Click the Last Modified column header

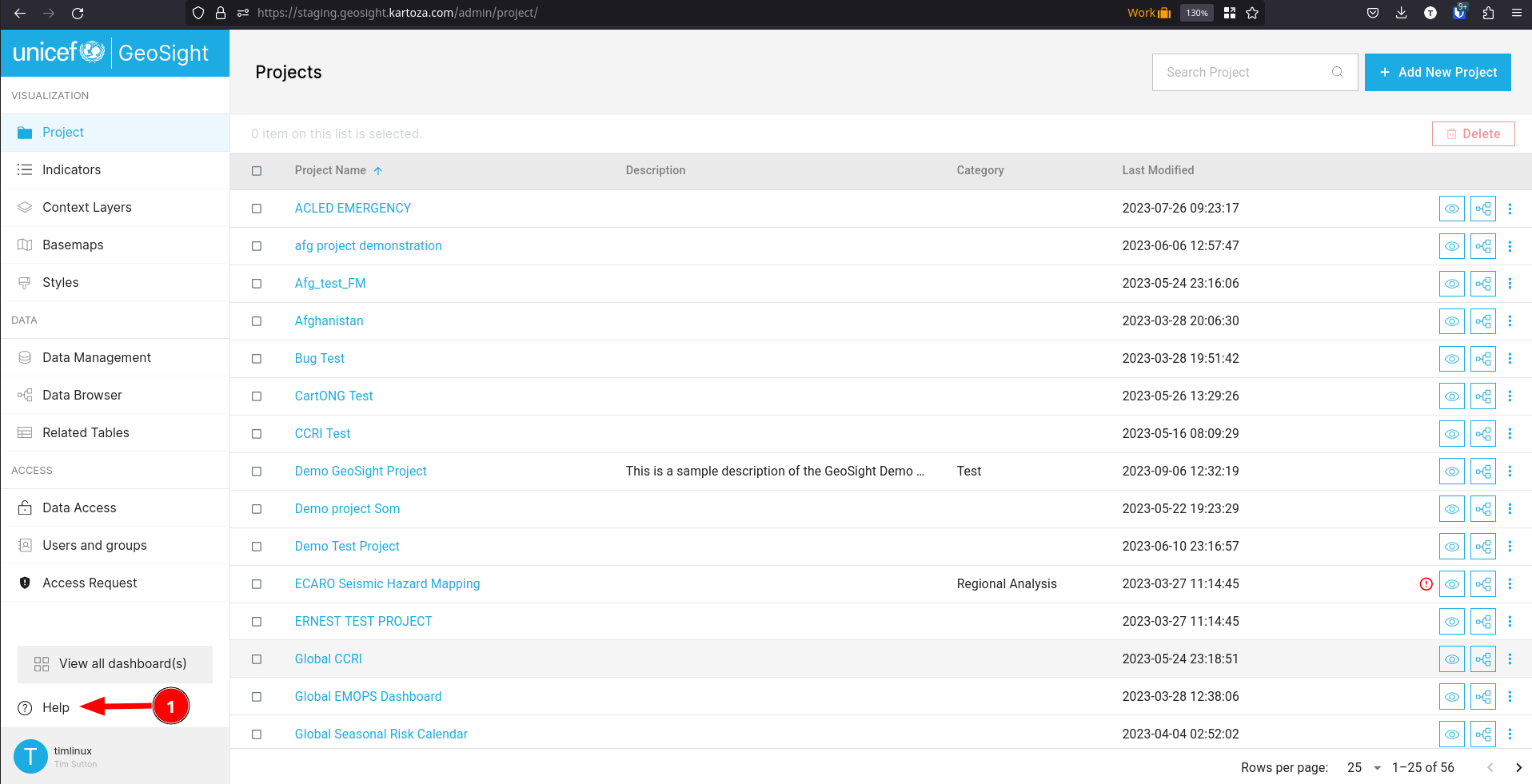1158,170
